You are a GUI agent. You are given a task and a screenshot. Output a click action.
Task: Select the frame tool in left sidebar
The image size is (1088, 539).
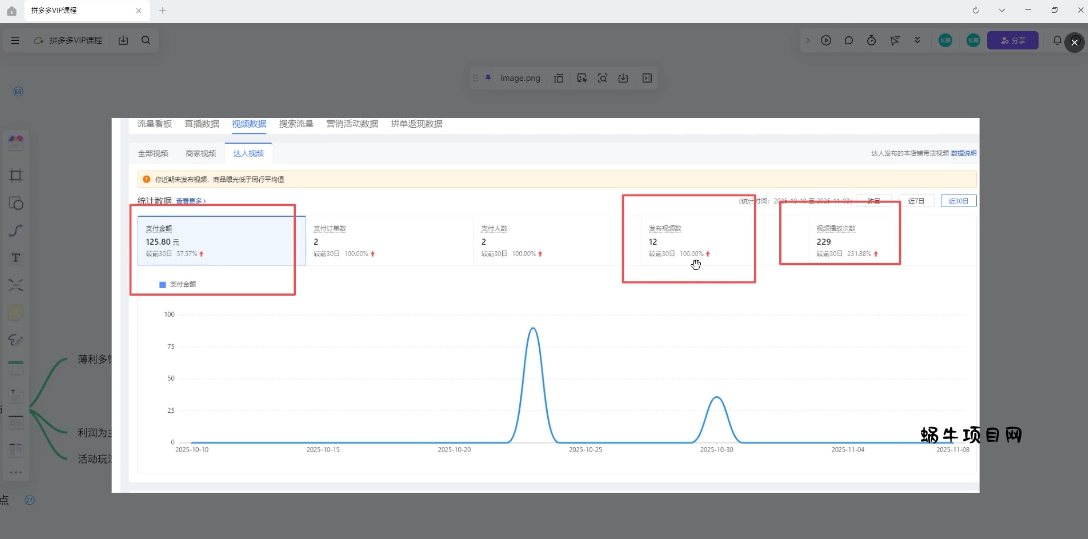point(16,175)
